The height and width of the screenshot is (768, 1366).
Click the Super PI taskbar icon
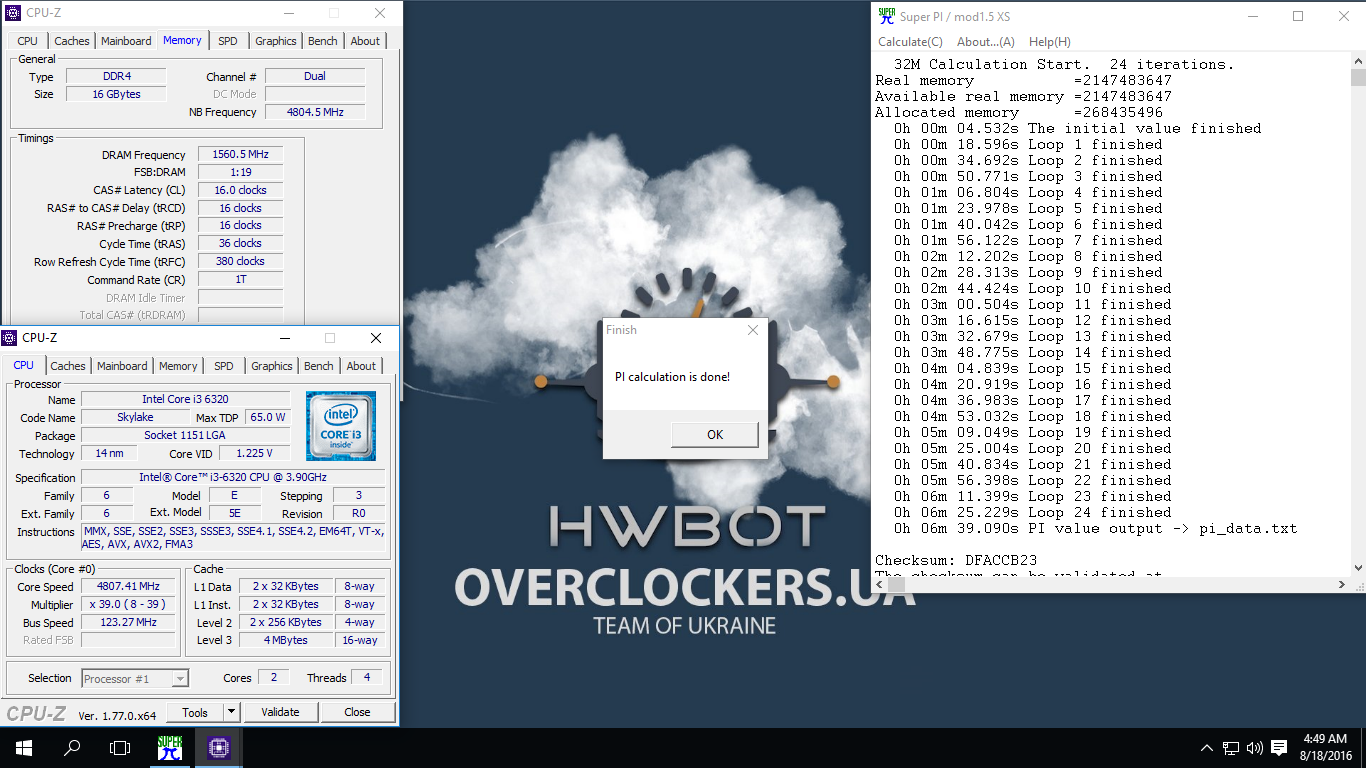tap(170, 747)
